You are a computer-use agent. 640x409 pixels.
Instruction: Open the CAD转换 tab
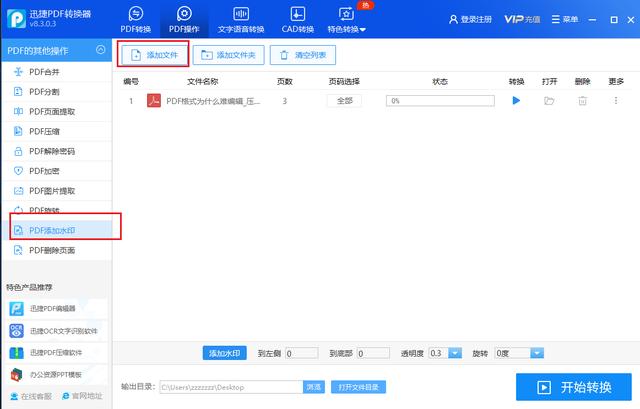[298, 19]
